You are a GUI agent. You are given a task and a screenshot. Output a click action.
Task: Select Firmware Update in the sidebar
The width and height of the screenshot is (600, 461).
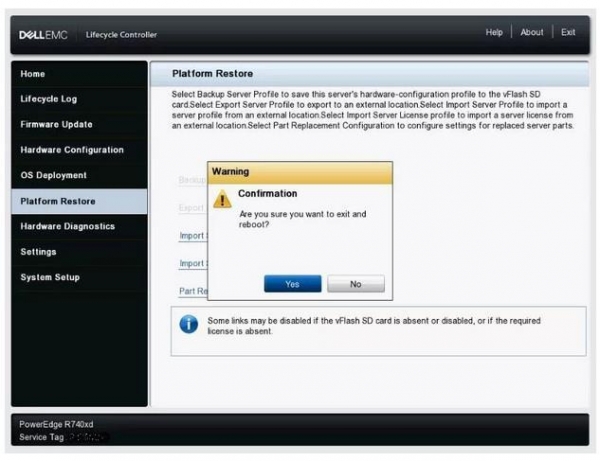coord(79,124)
